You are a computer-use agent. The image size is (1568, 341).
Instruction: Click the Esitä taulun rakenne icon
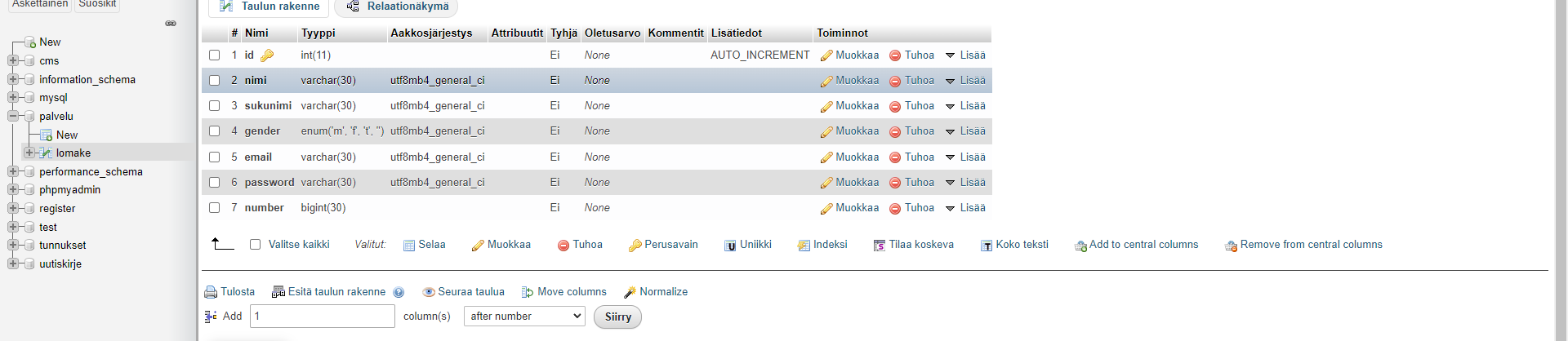point(278,292)
